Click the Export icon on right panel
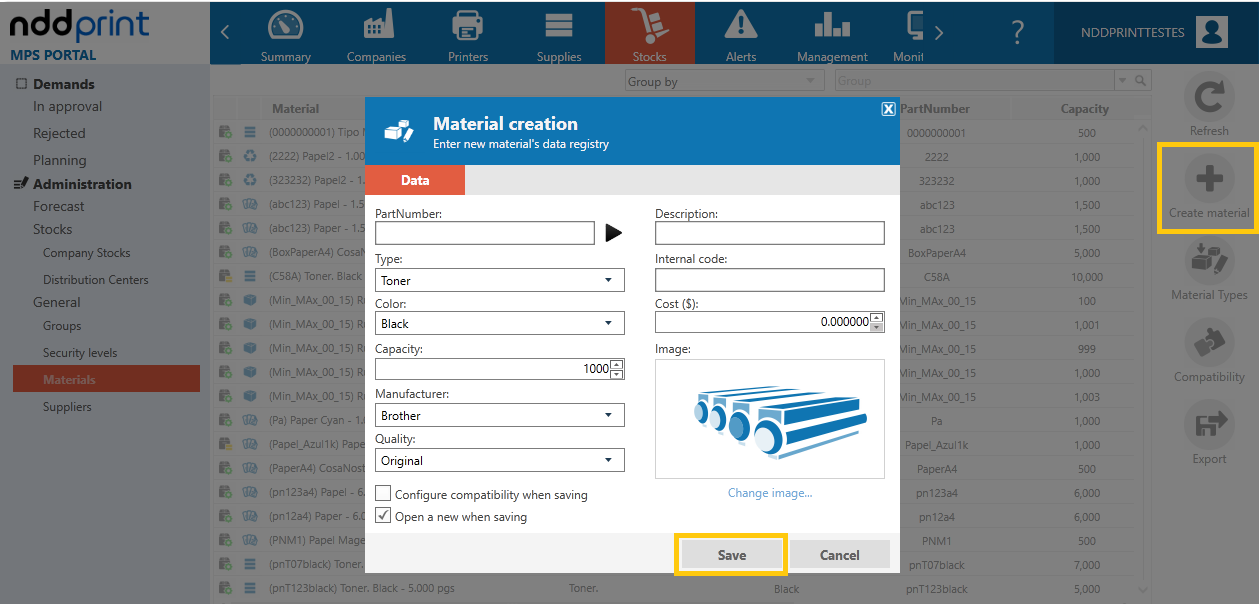The width and height of the screenshot is (1259, 604). [x=1209, y=425]
